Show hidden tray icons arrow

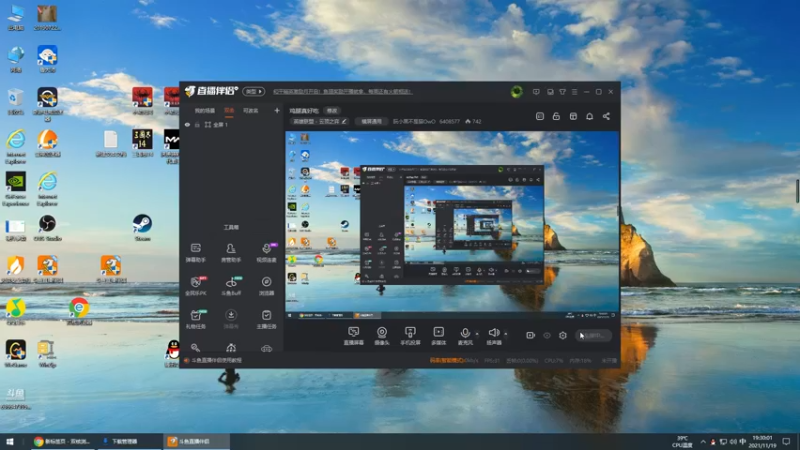(x=703, y=441)
